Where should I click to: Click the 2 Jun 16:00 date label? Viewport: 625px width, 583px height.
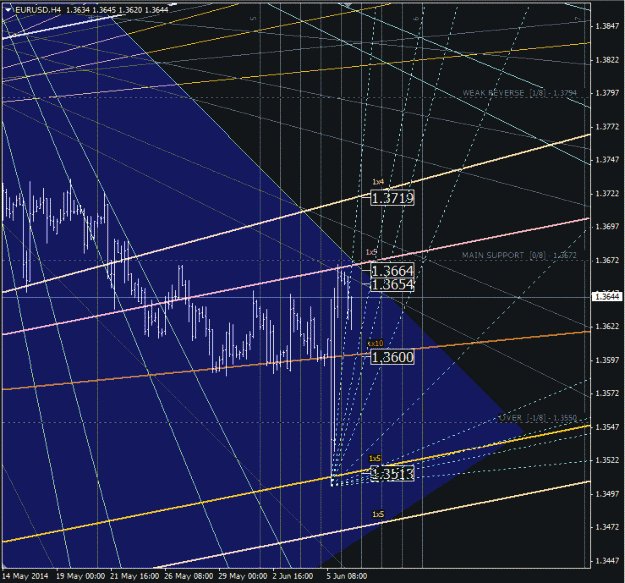point(293,576)
